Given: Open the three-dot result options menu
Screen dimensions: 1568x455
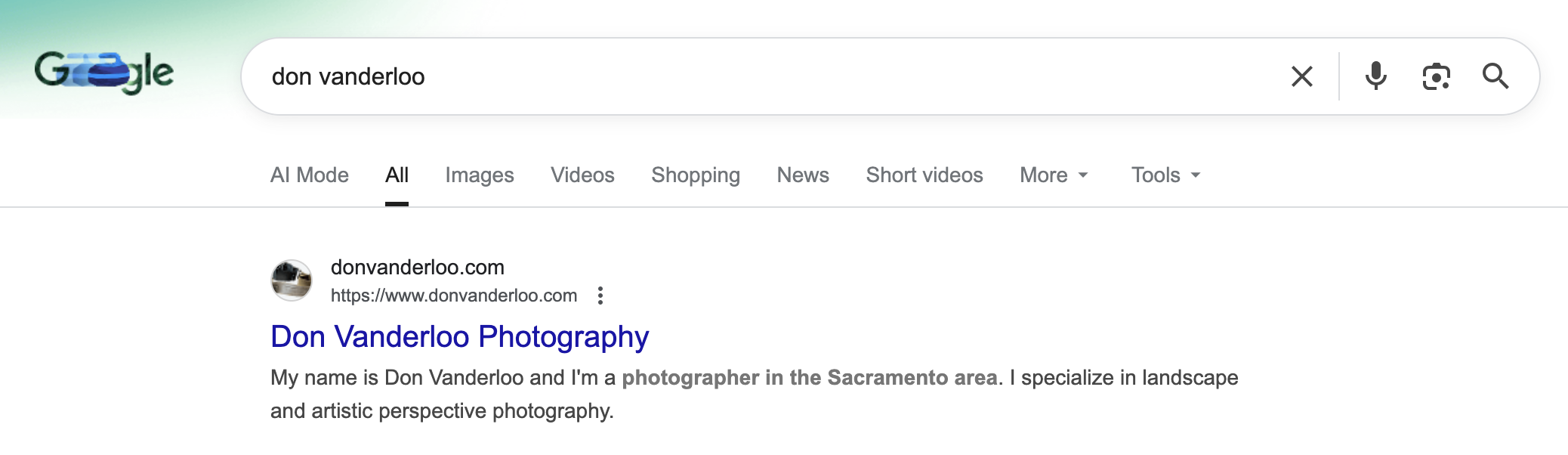Looking at the screenshot, I should (600, 296).
